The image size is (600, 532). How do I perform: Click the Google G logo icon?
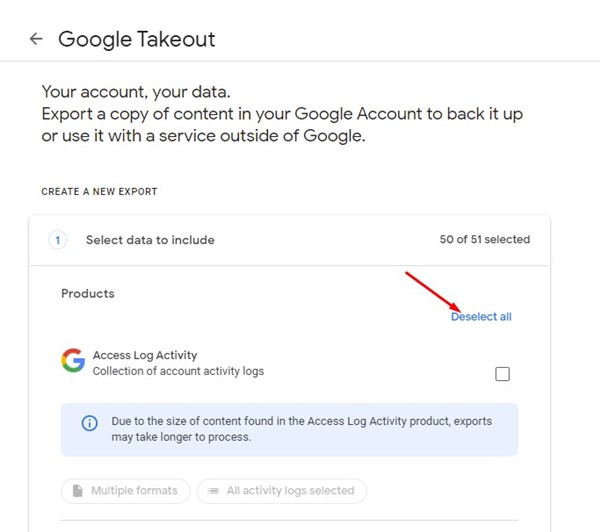tap(73, 360)
